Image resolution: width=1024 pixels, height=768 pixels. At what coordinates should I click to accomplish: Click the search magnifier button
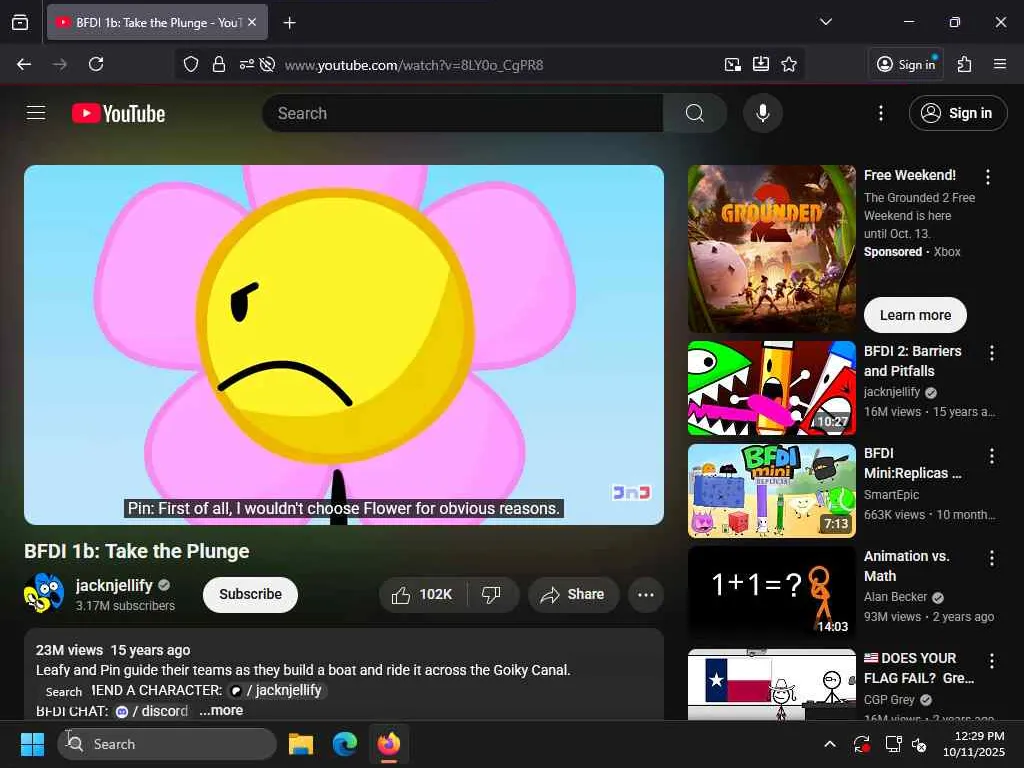click(695, 113)
